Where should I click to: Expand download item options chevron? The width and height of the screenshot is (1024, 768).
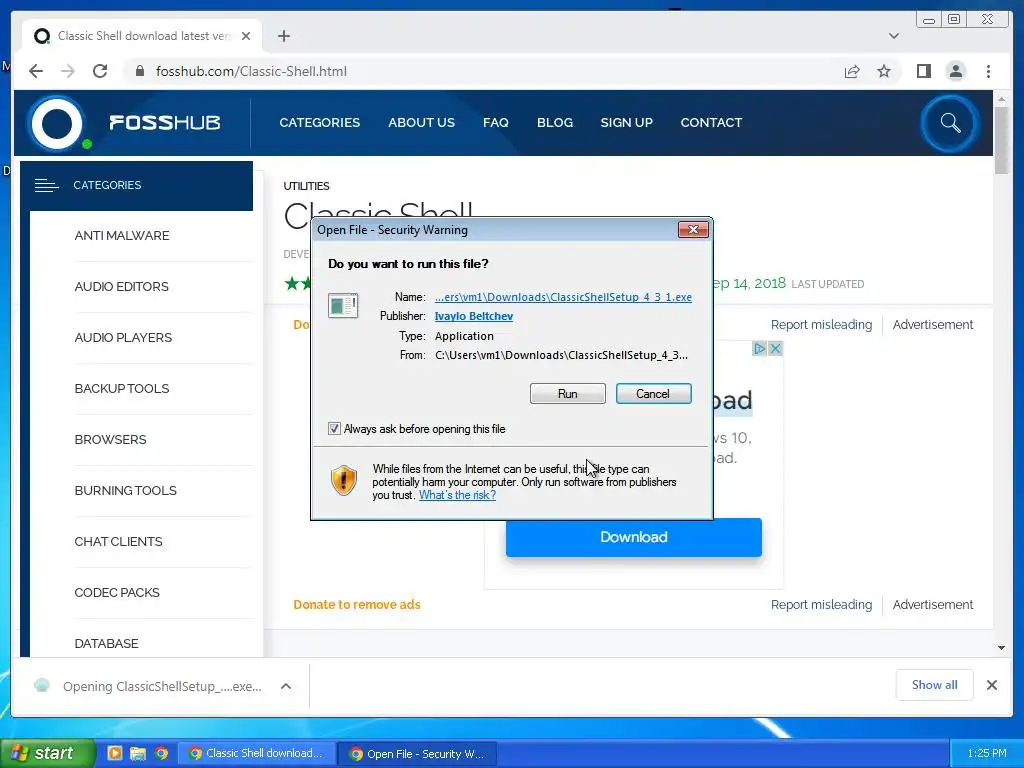pos(286,686)
